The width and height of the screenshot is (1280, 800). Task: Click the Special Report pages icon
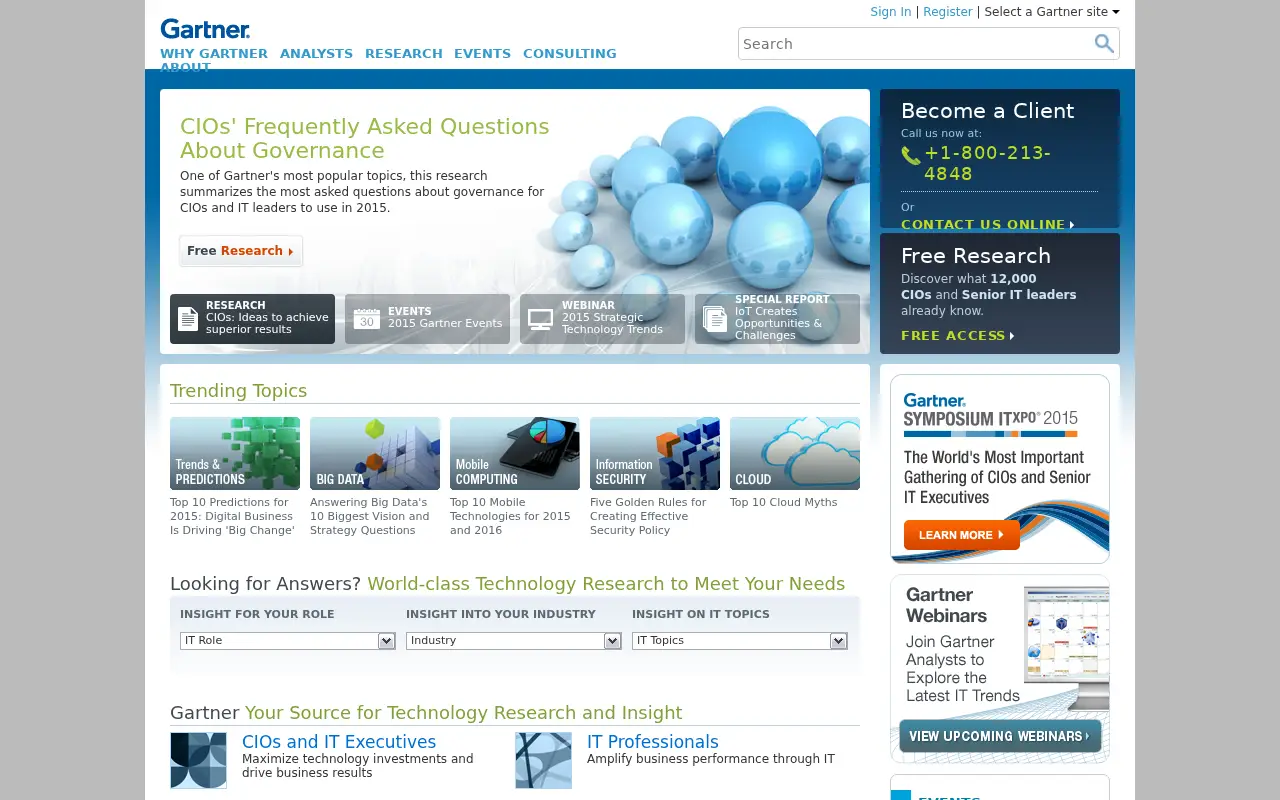coord(715,319)
